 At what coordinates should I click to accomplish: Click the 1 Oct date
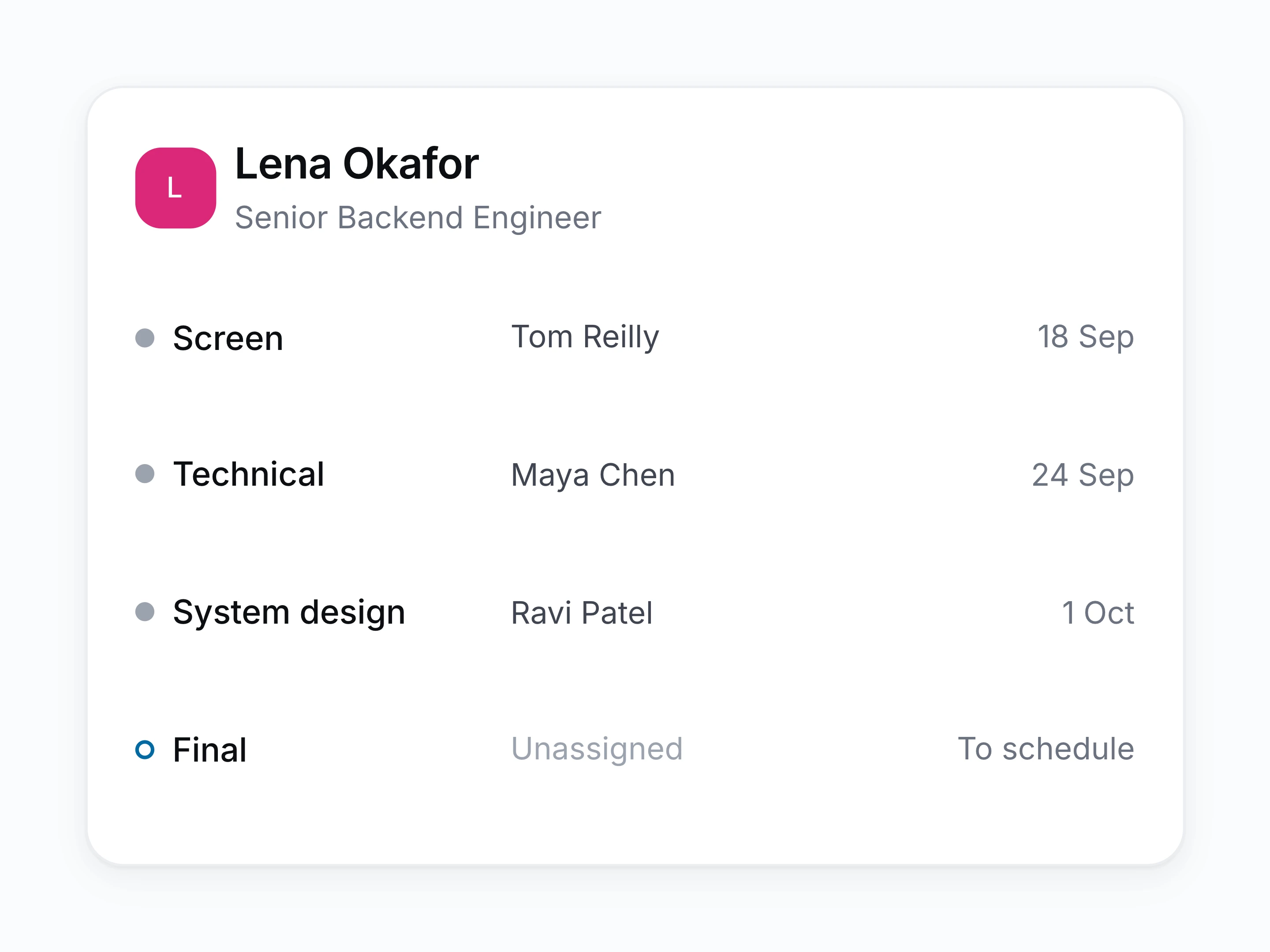point(1098,613)
